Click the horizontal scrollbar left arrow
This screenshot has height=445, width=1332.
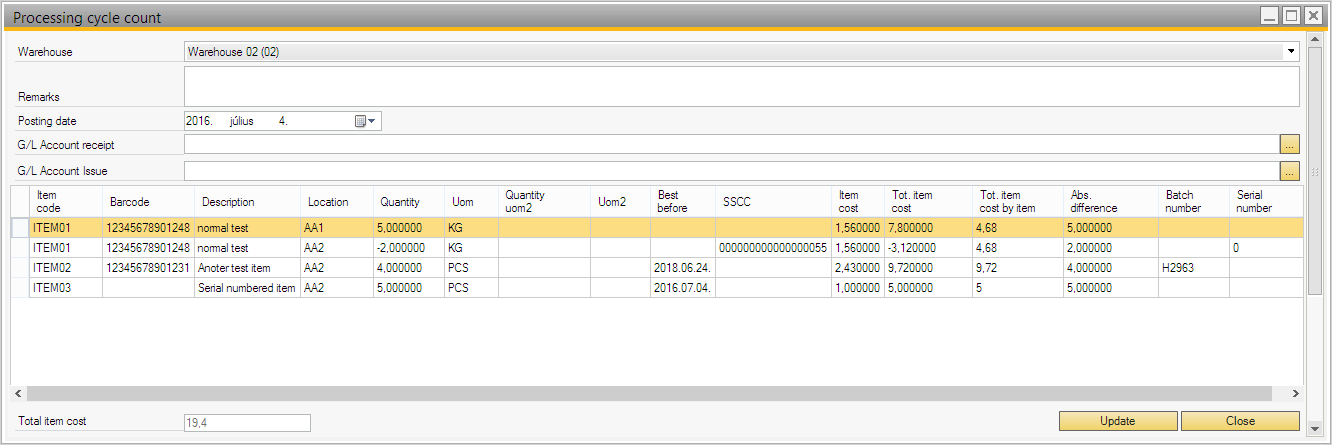(x=19, y=394)
